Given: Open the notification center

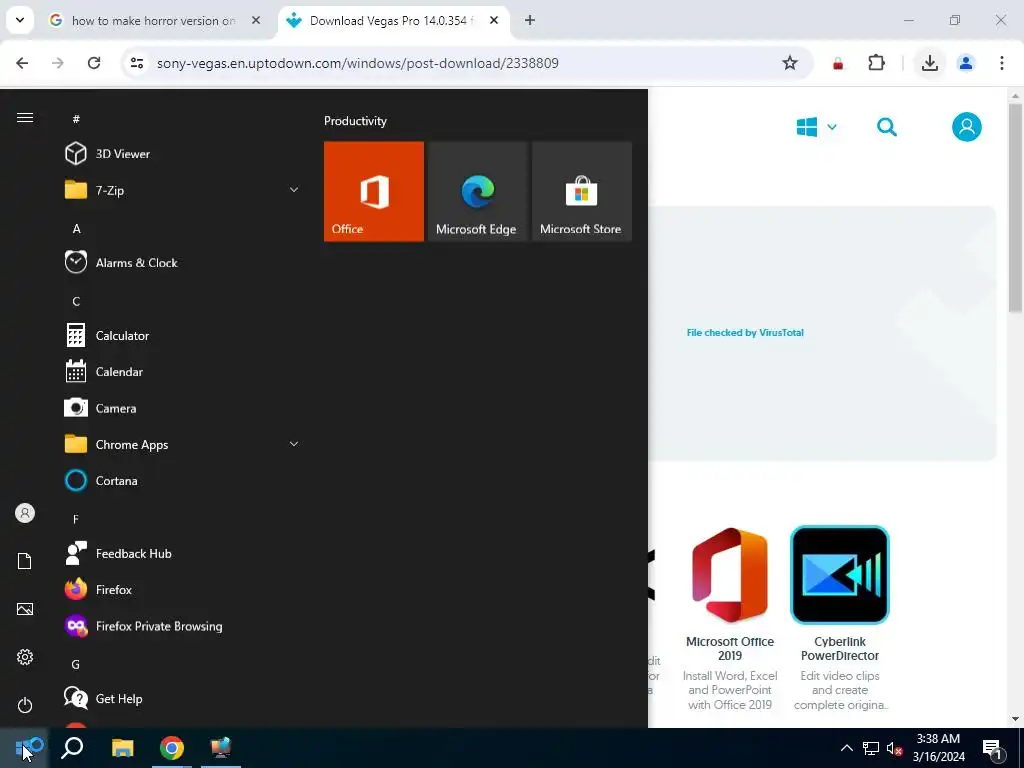Looking at the screenshot, I should tap(993, 748).
